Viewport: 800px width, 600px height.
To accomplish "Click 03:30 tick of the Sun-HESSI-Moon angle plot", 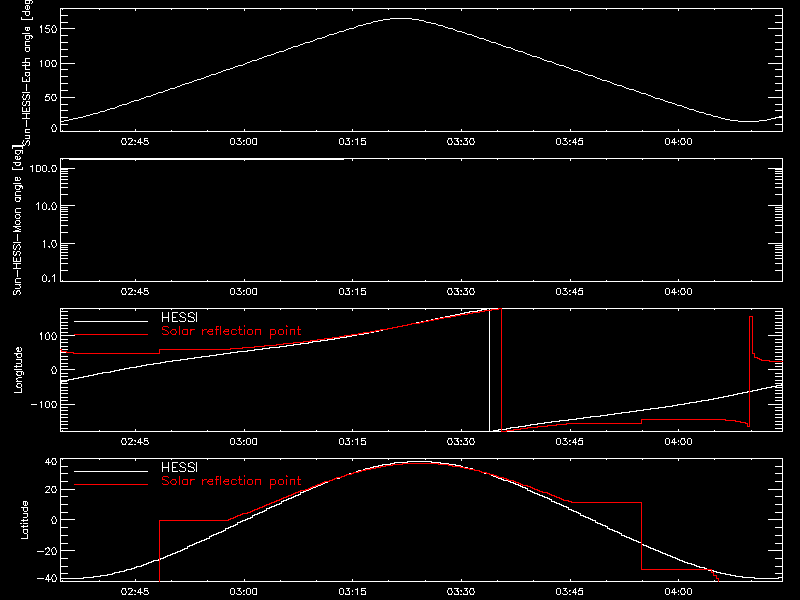I will (461, 292).
